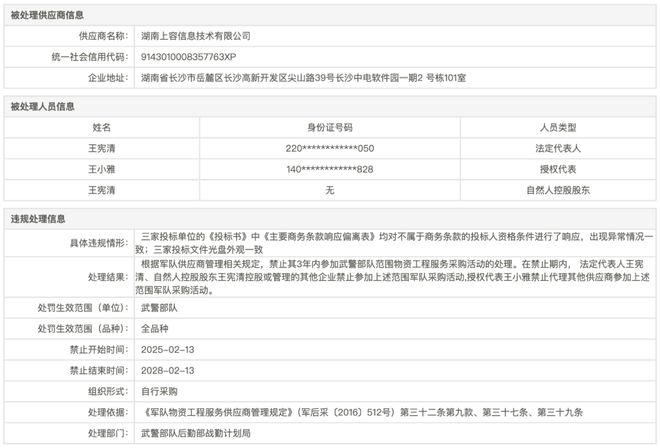Select the department 武警部队后勤部战勤计划局
Screen dimensions: 660x448
(196, 433)
